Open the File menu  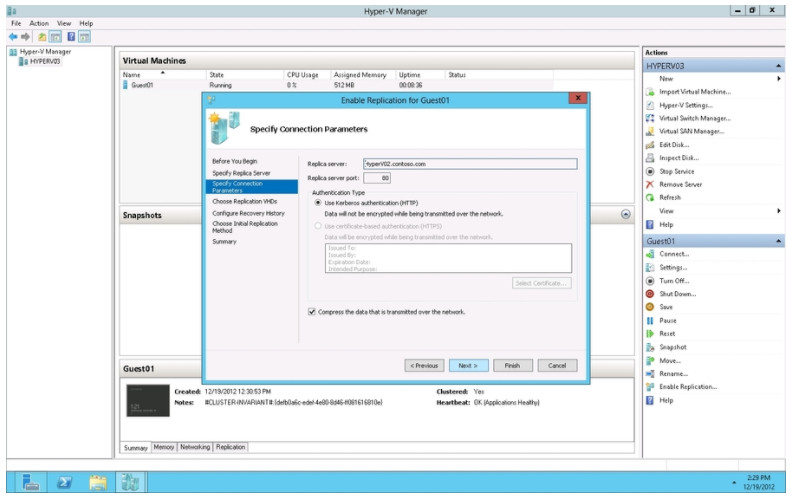point(16,23)
